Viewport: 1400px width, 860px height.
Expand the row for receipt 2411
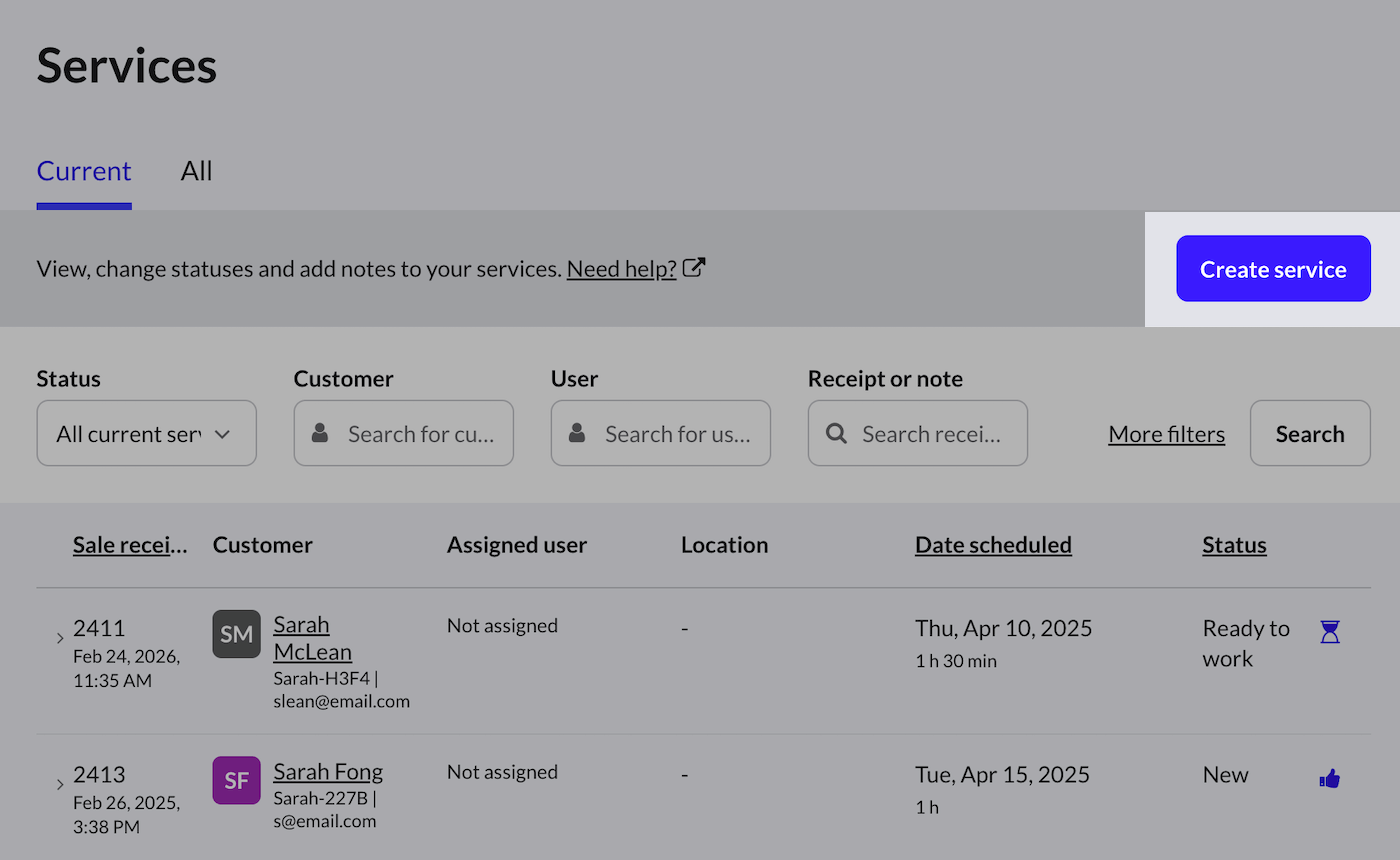pyautogui.click(x=60, y=638)
